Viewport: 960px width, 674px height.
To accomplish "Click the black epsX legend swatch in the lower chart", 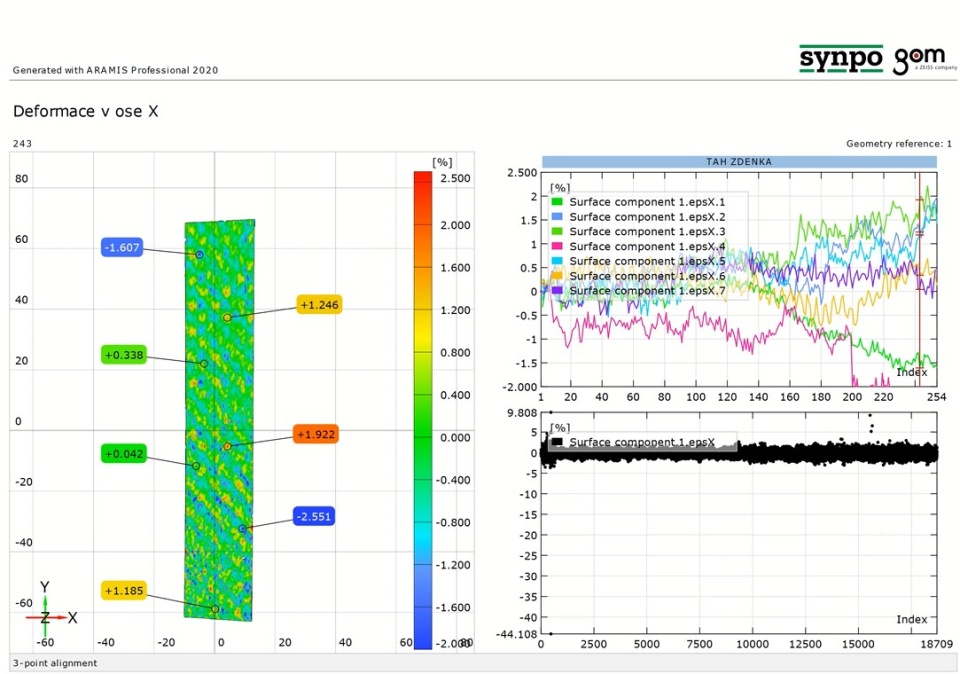I will (x=557, y=442).
